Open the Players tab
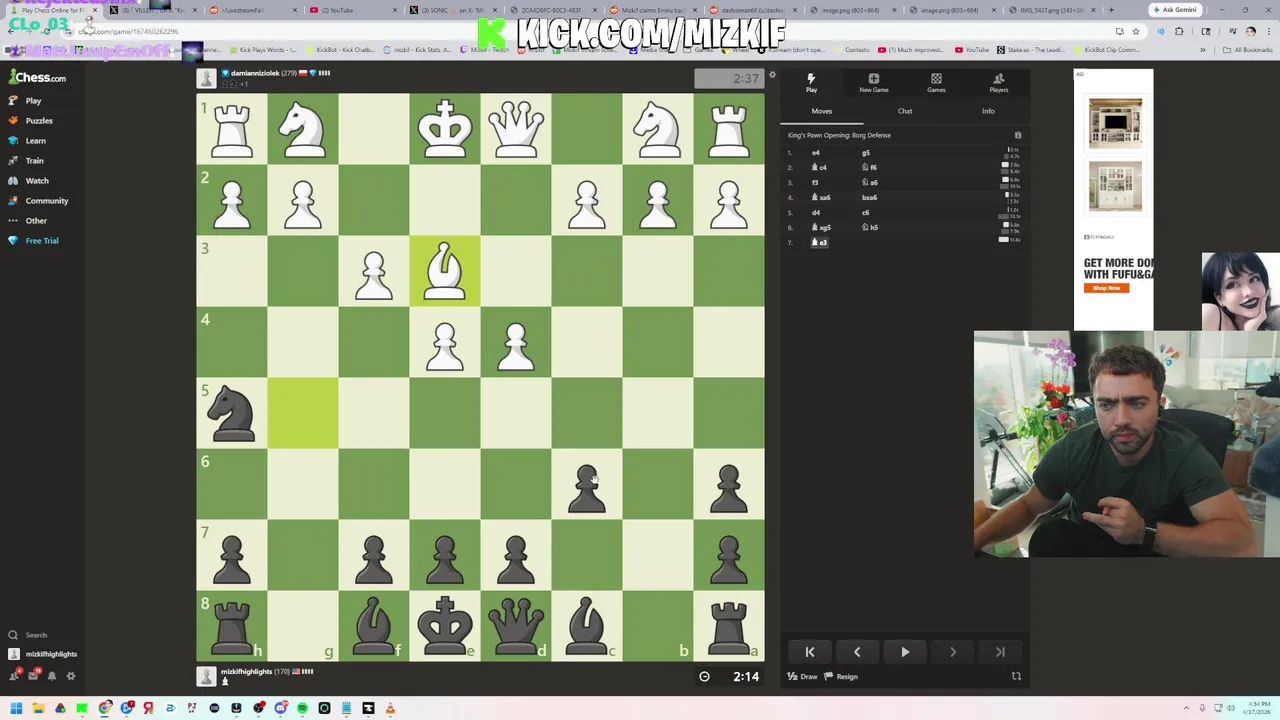Screen dimensions: 1280x720 (x=998, y=83)
